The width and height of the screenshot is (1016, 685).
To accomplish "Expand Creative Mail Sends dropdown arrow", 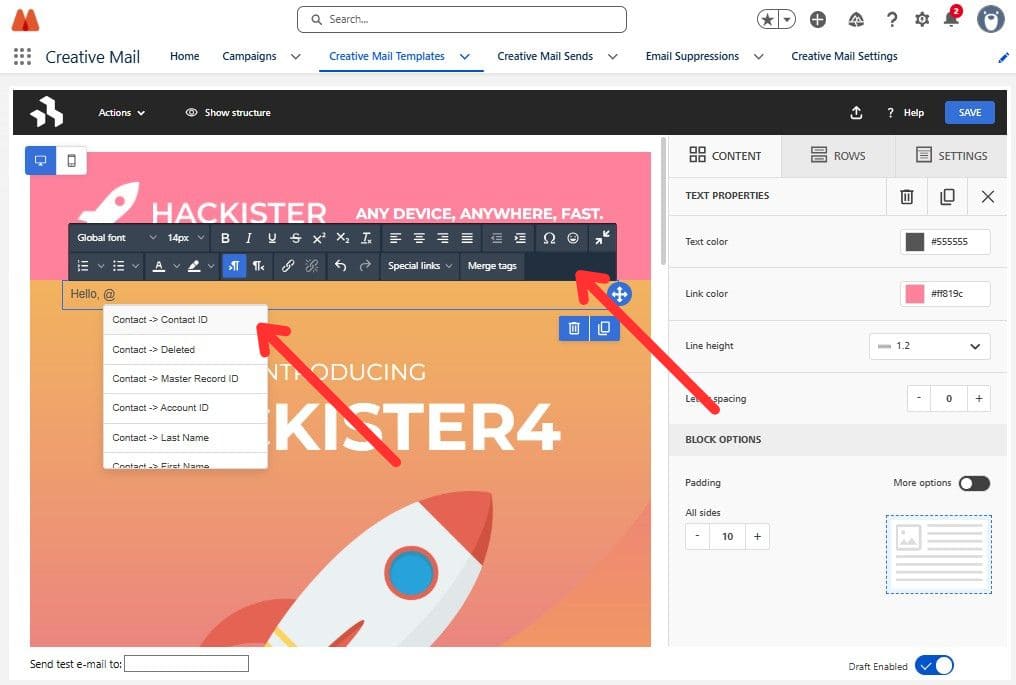I will point(612,56).
